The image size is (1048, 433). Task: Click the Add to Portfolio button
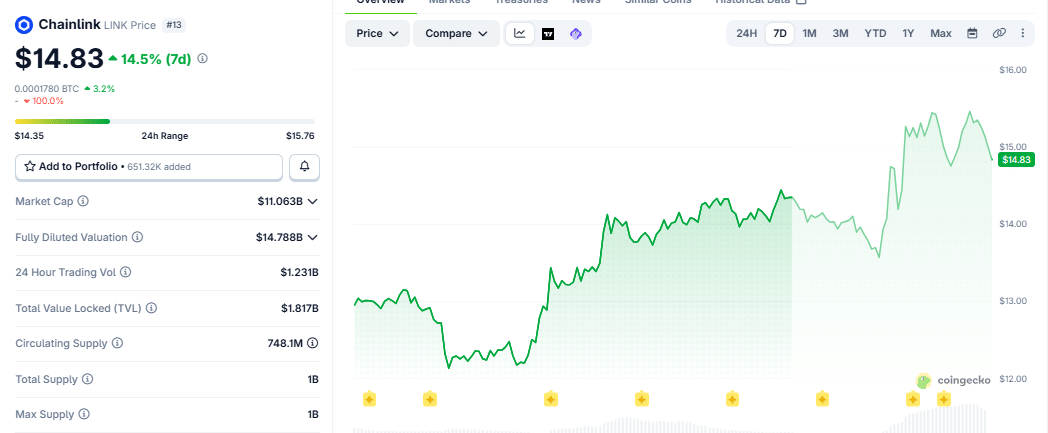(149, 167)
